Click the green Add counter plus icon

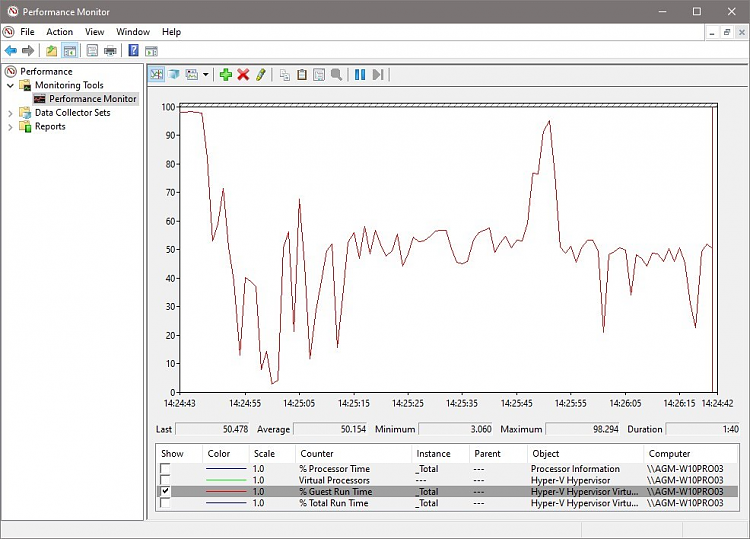pyautogui.click(x=226, y=75)
